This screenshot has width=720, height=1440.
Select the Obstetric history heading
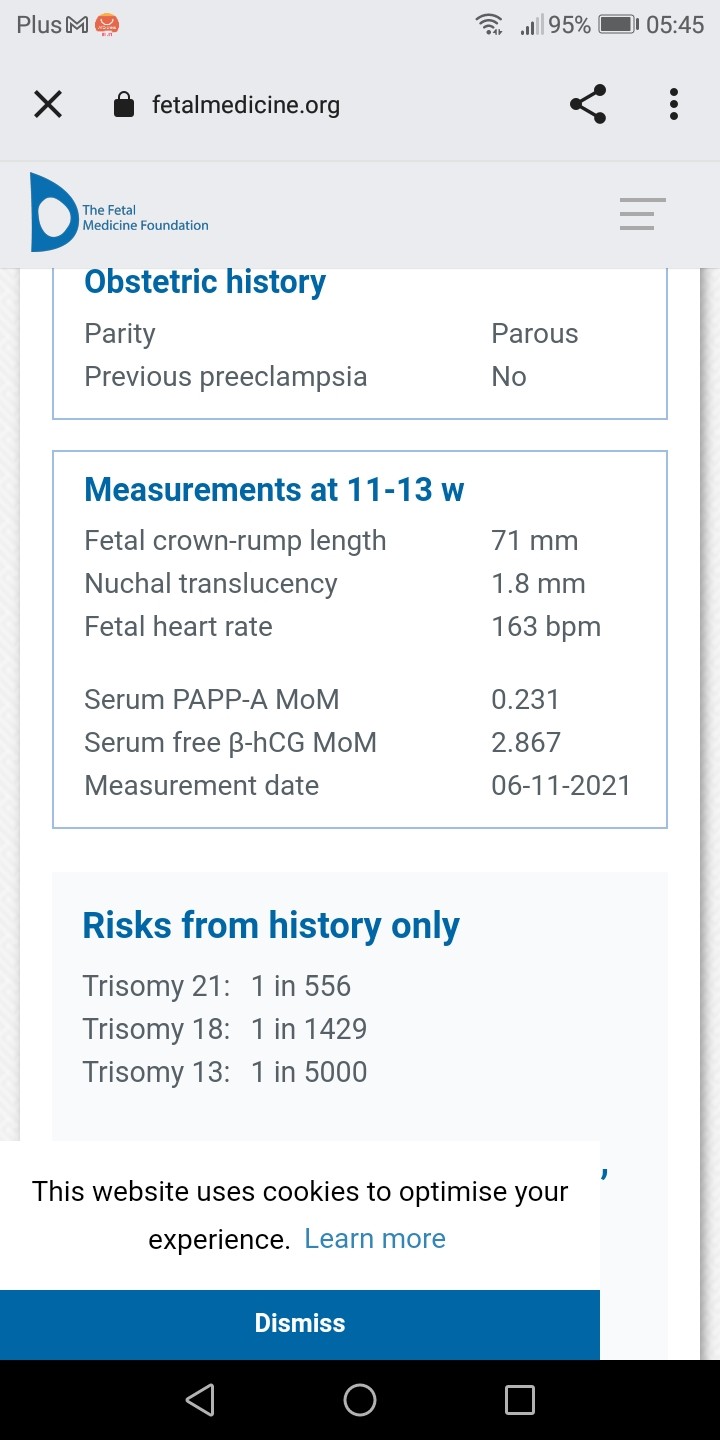[205, 282]
